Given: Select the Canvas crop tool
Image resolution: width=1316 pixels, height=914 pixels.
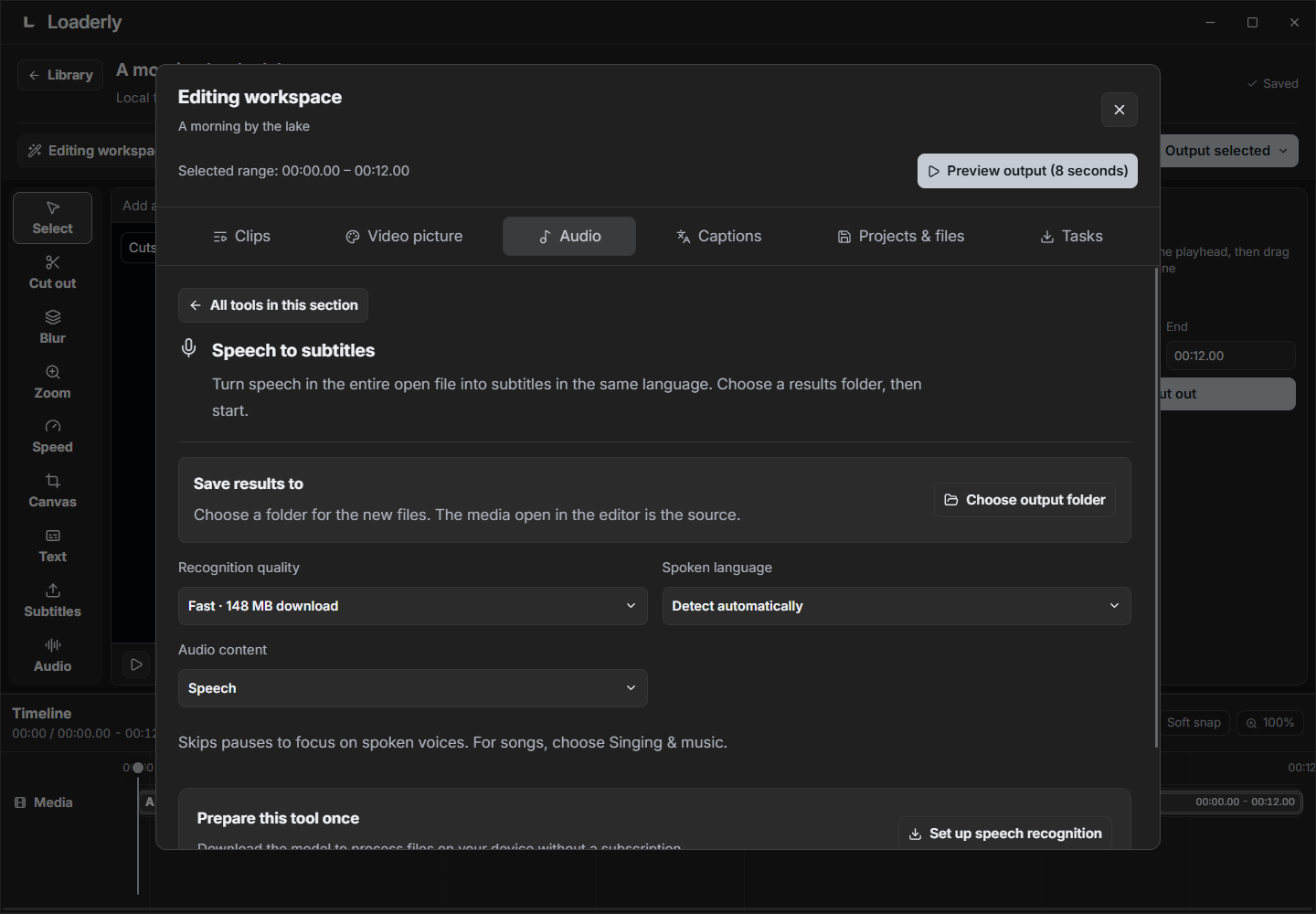Looking at the screenshot, I should click(52, 491).
